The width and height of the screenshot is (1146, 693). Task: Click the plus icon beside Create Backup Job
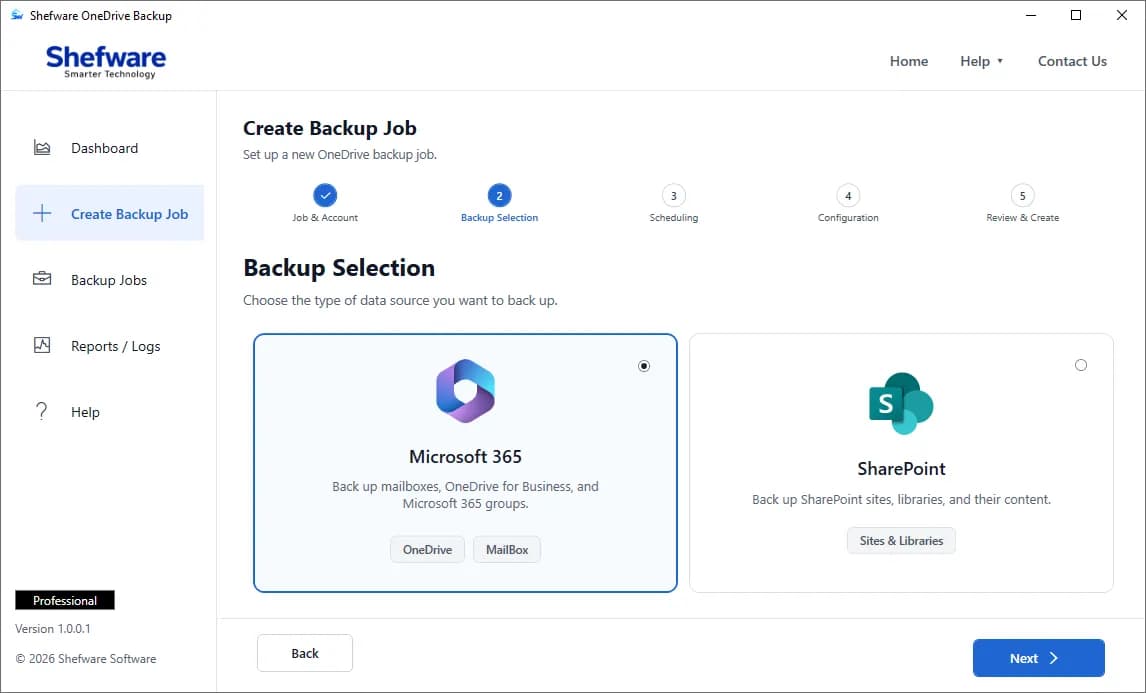(42, 213)
